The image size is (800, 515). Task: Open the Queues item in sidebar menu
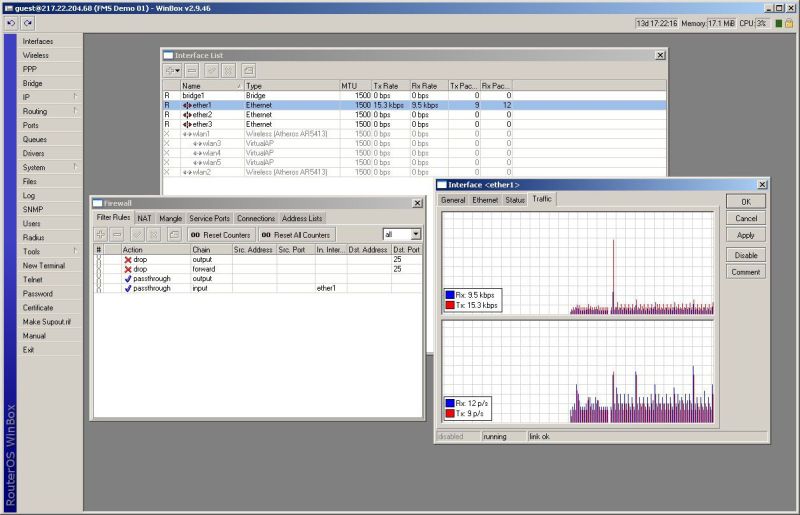(35, 139)
